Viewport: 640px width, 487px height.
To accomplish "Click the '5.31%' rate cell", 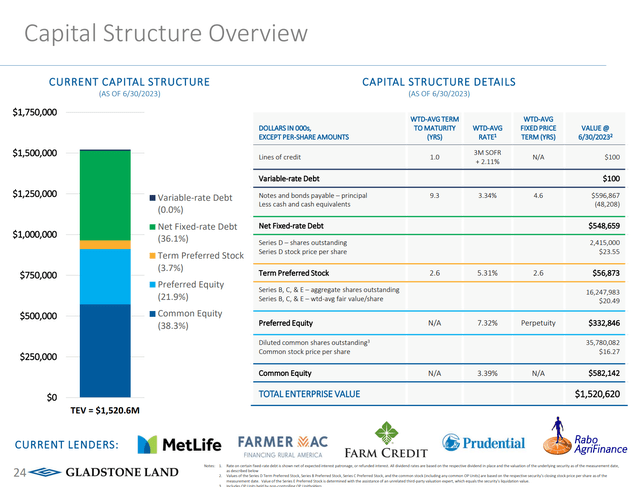I will click(487, 273).
